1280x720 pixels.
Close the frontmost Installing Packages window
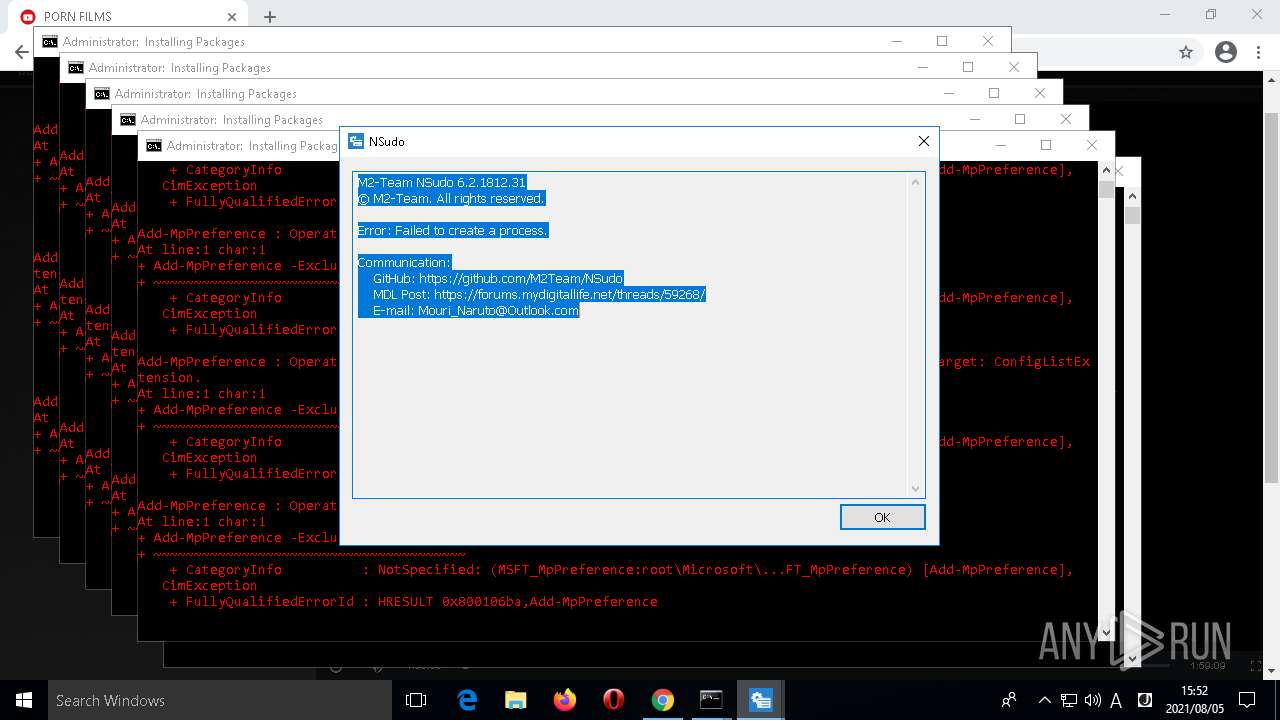click(1092, 145)
